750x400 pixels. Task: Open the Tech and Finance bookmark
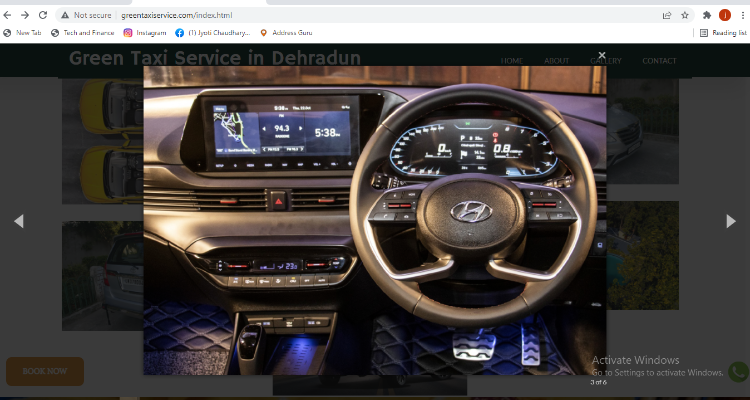coord(82,33)
